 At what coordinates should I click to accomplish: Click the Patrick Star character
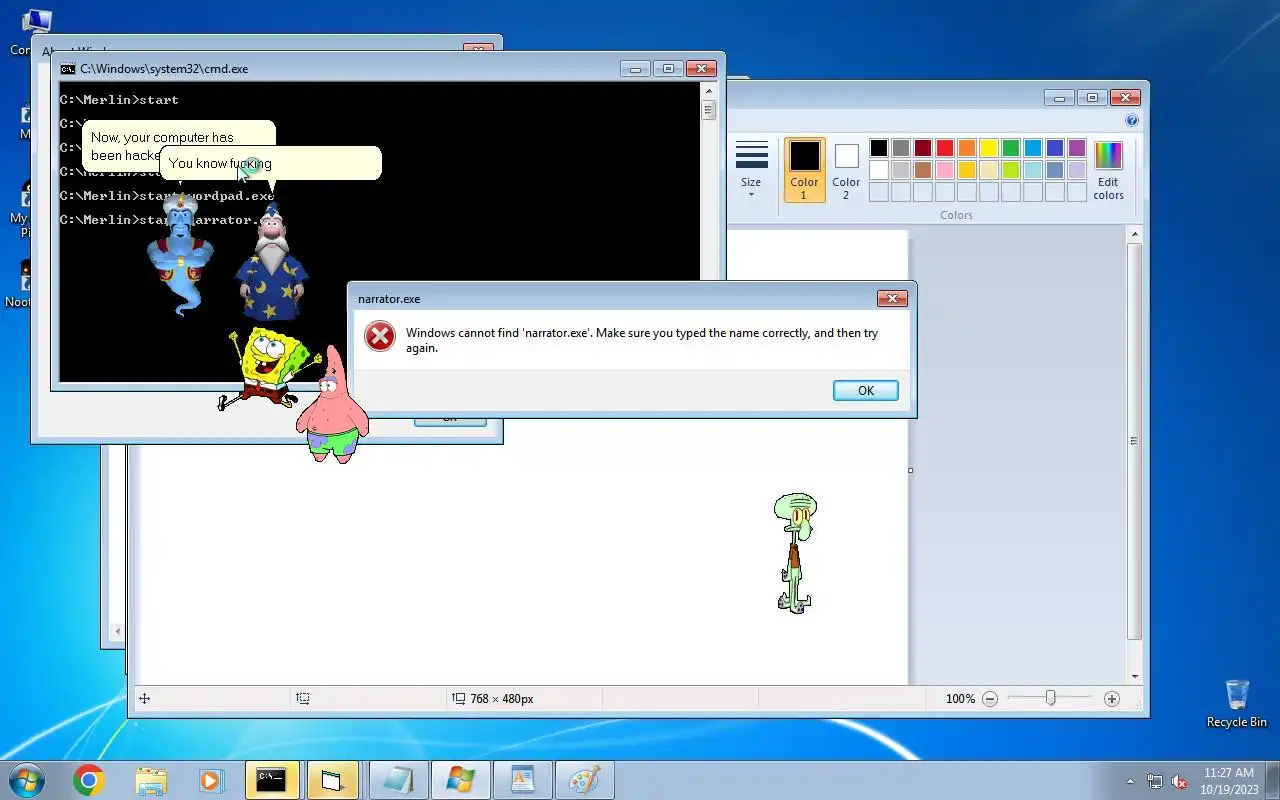point(333,405)
